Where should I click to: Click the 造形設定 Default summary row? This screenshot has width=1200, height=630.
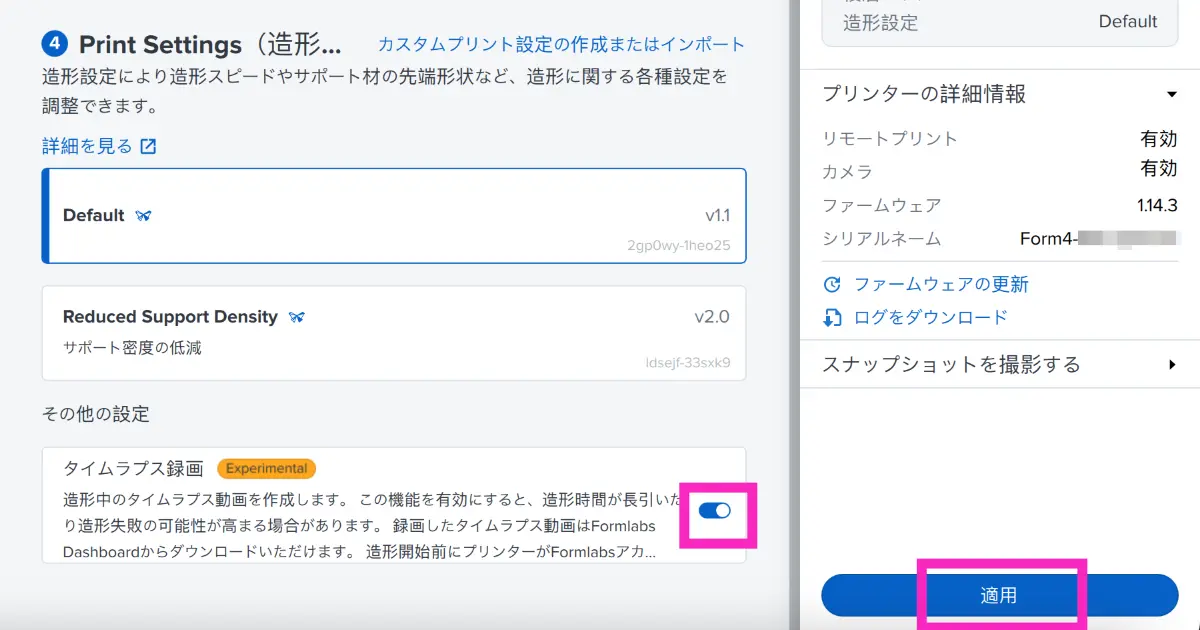[x=999, y=22]
